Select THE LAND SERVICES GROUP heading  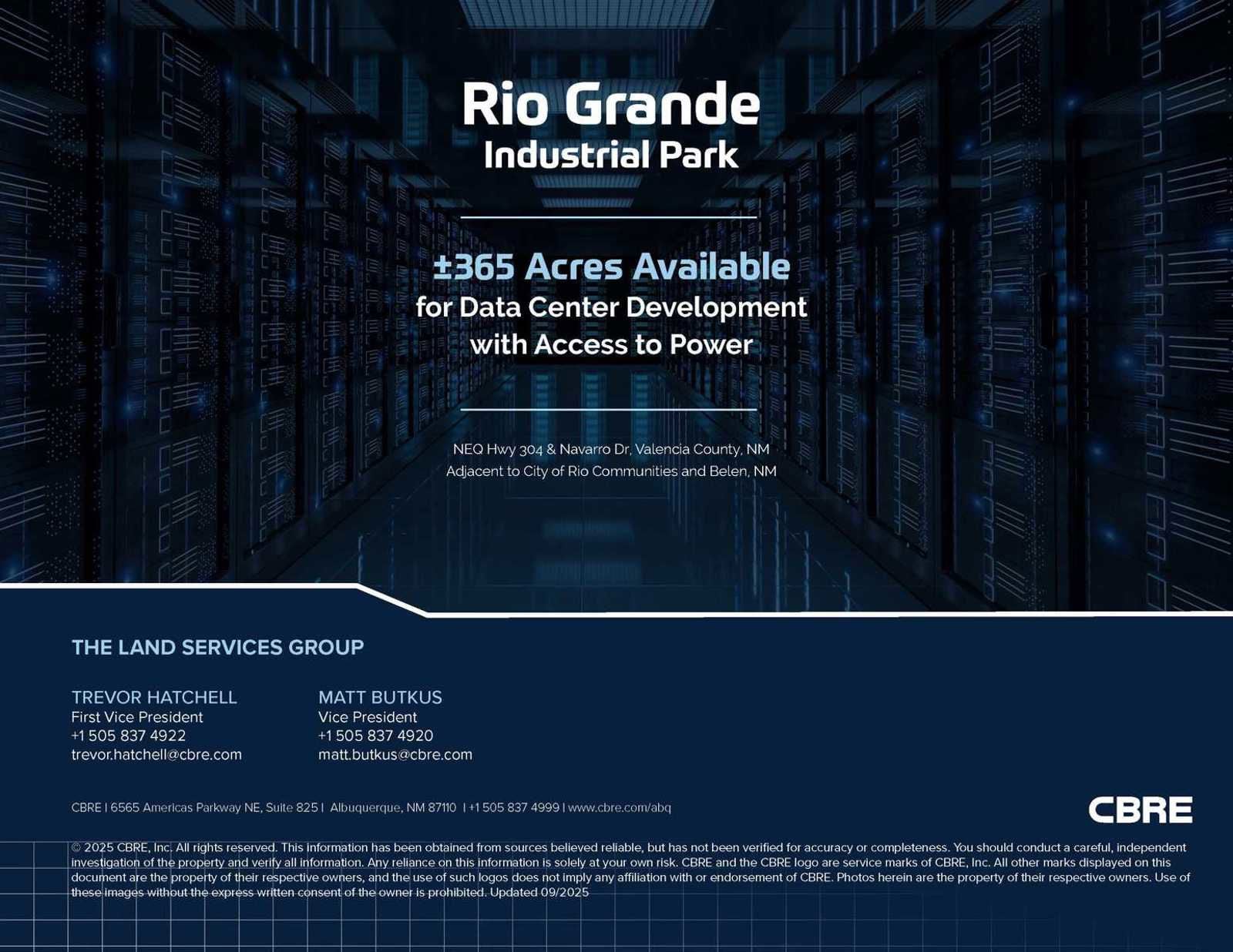pyautogui.click(x=217, y=648)
